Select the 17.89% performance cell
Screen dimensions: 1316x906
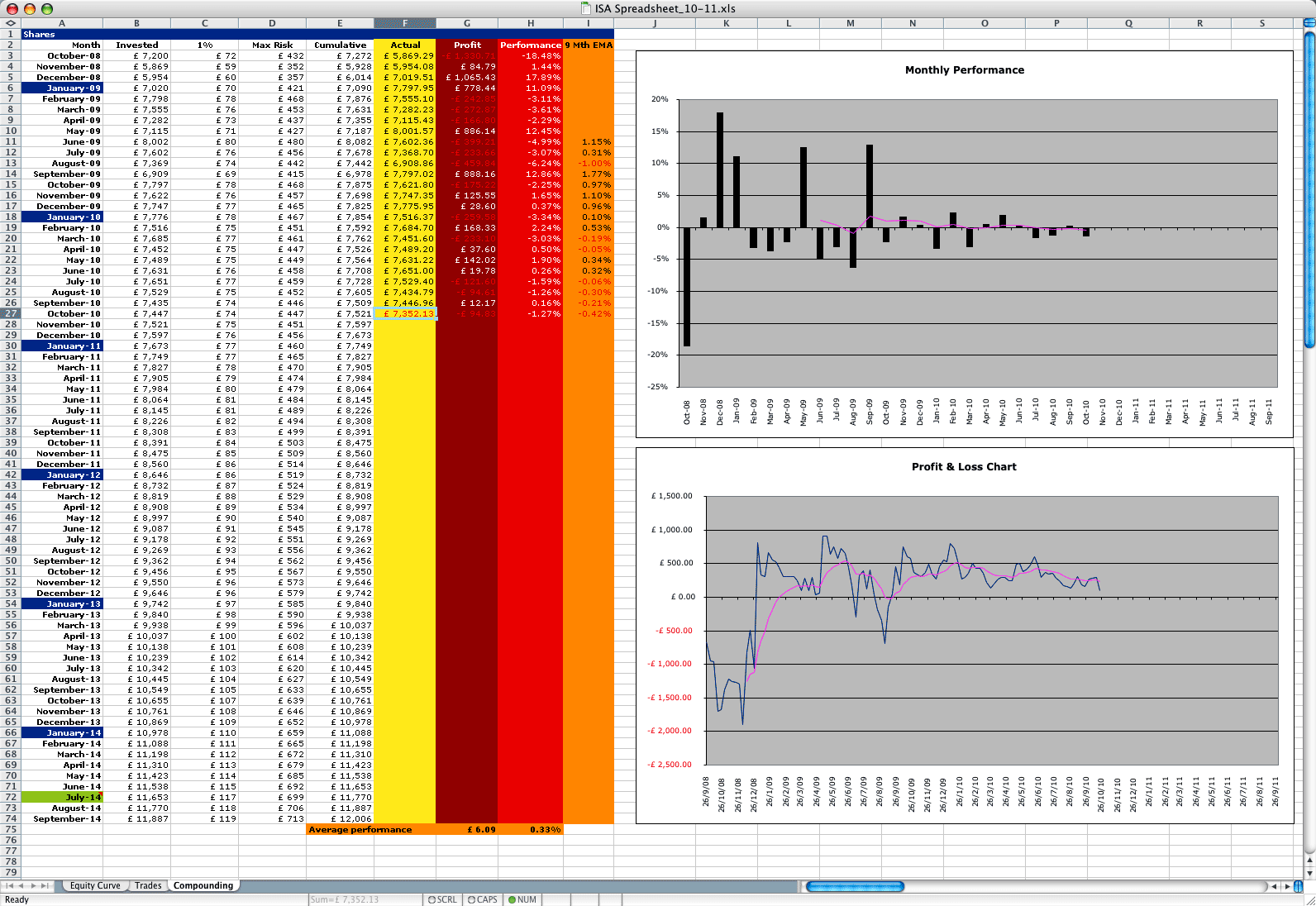tap(531, 77)
